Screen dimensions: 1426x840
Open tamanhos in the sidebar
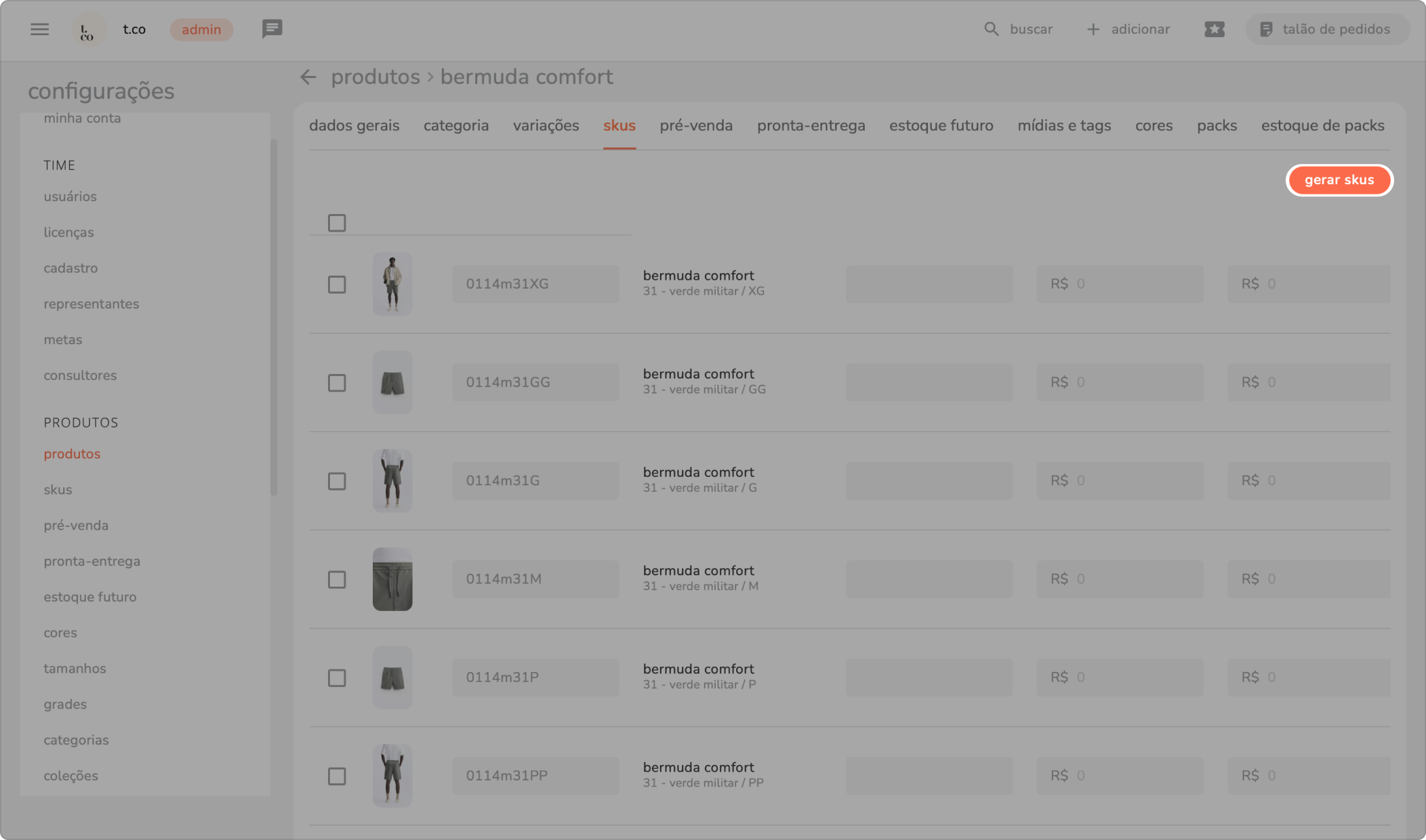[75, 669]
